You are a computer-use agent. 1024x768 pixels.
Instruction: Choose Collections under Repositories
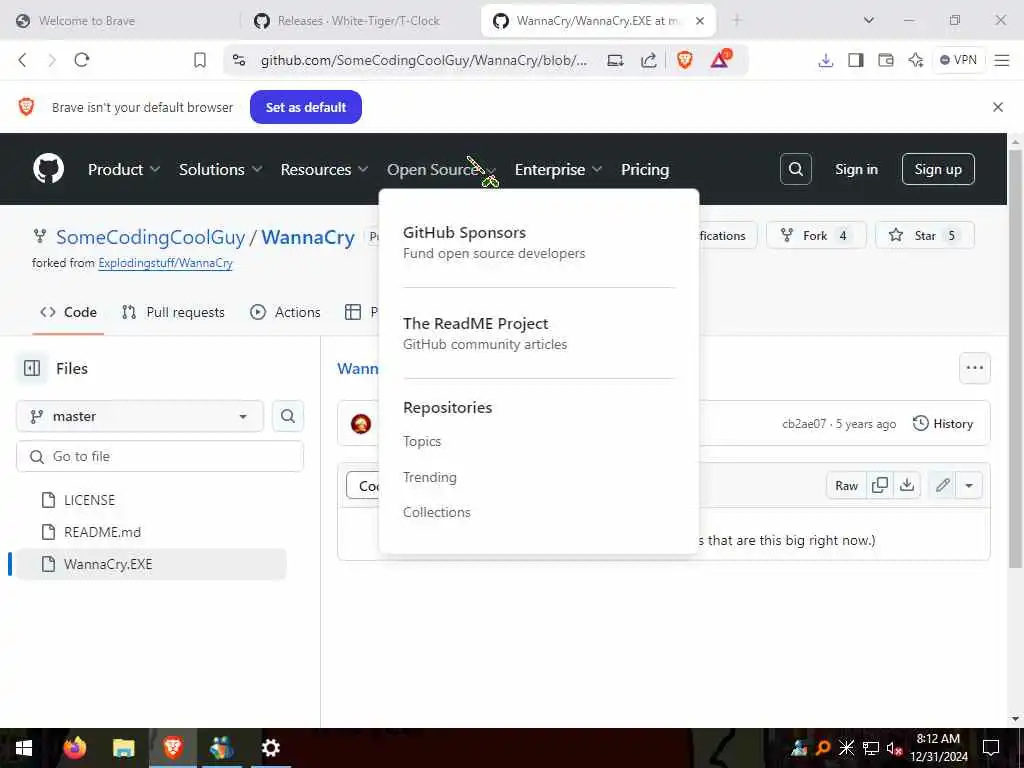point(437,512)
